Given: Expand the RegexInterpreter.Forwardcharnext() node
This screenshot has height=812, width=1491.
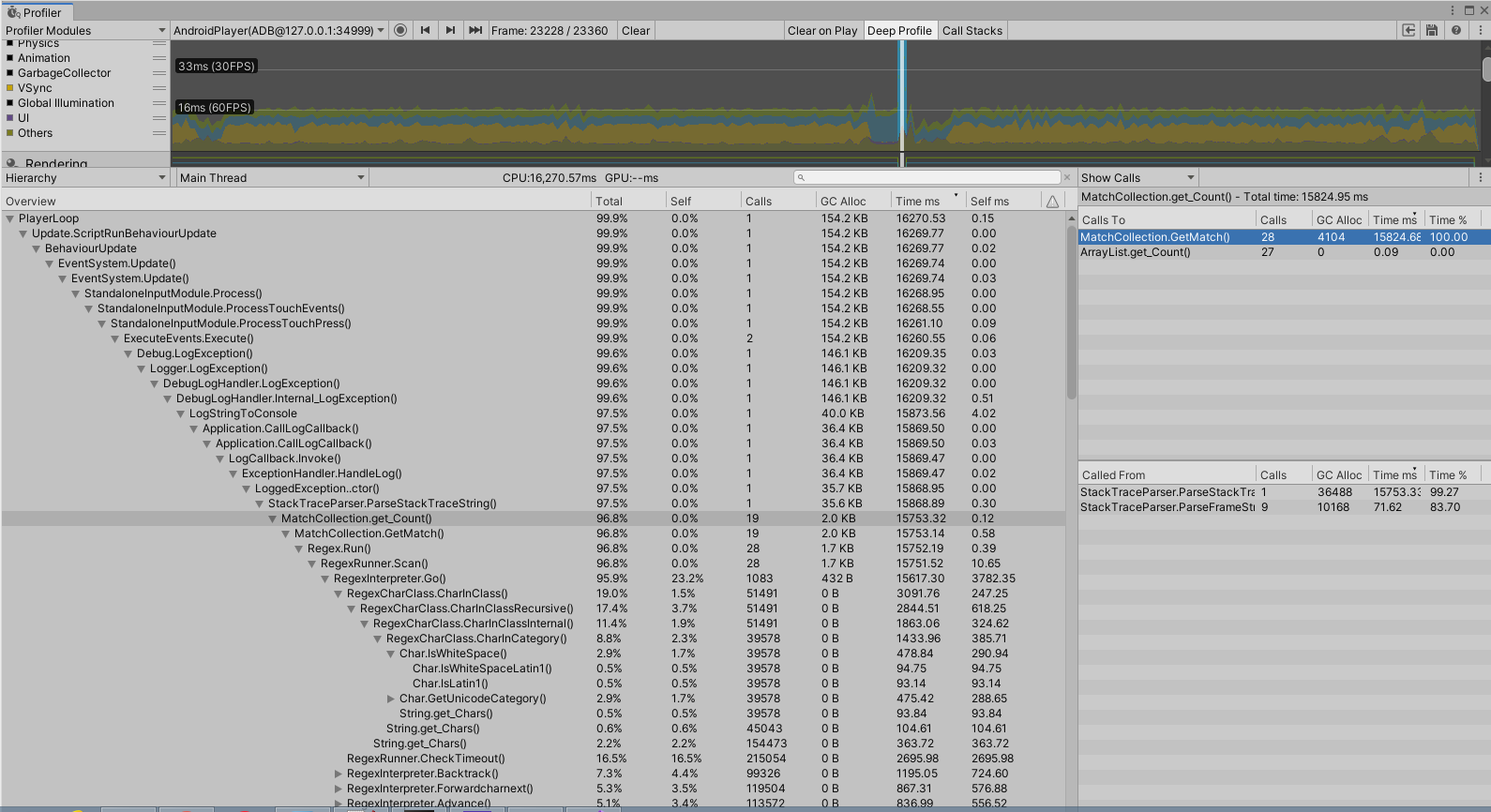Looking at the screenshot, I should pos(339,789).
